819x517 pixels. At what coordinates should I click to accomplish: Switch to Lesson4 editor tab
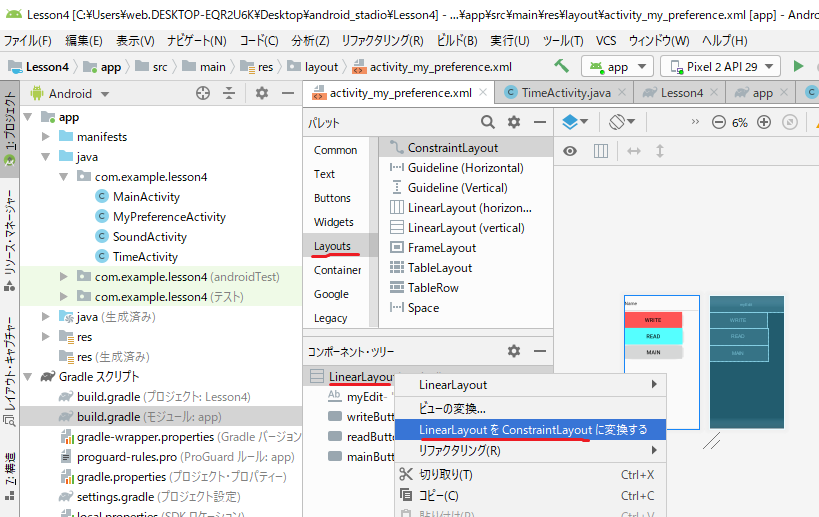coord(682,93)
